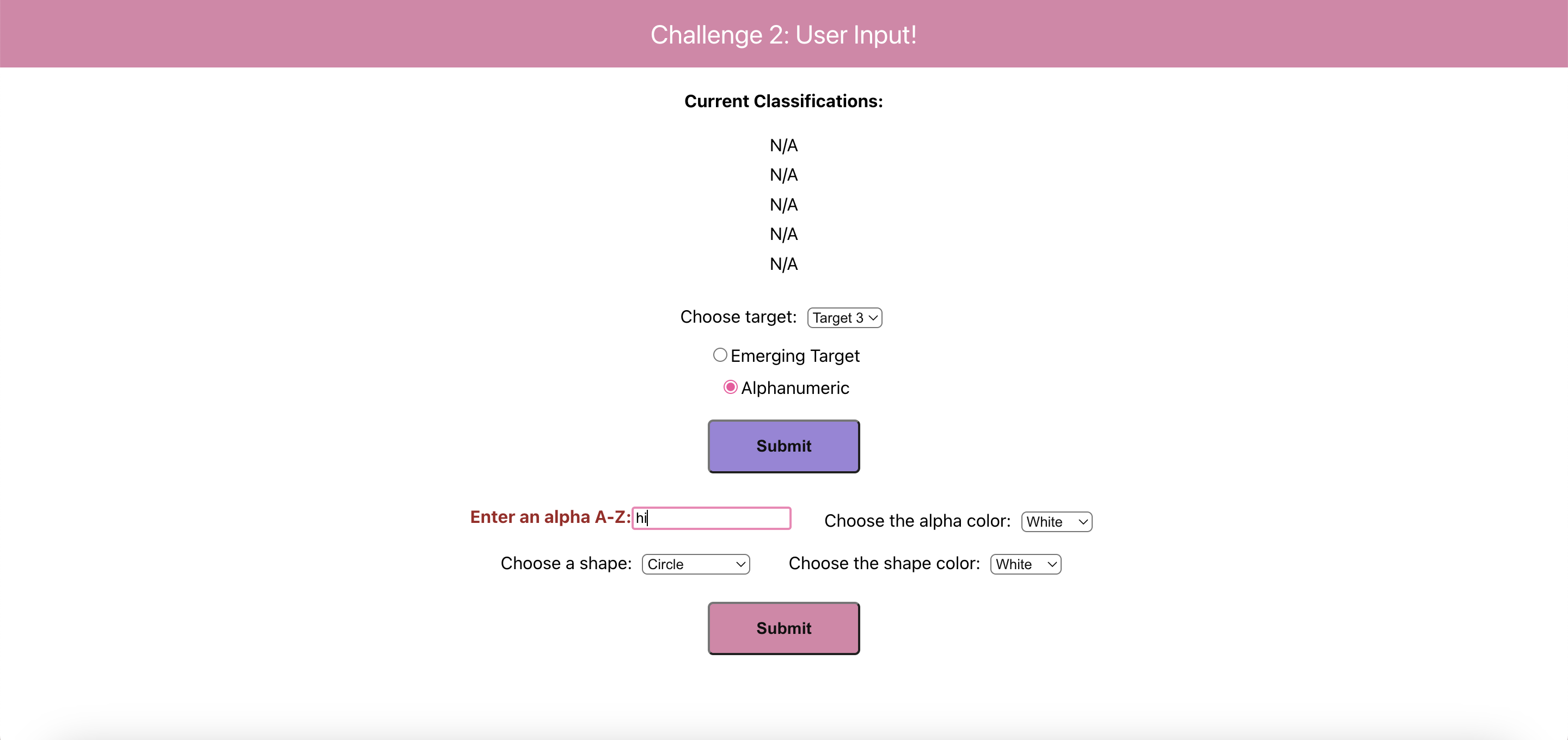The width and height of the screenshot is (1568, 740).
Task: Open the shape dropdown showing Circle
Action: click(x=695, y=564)
